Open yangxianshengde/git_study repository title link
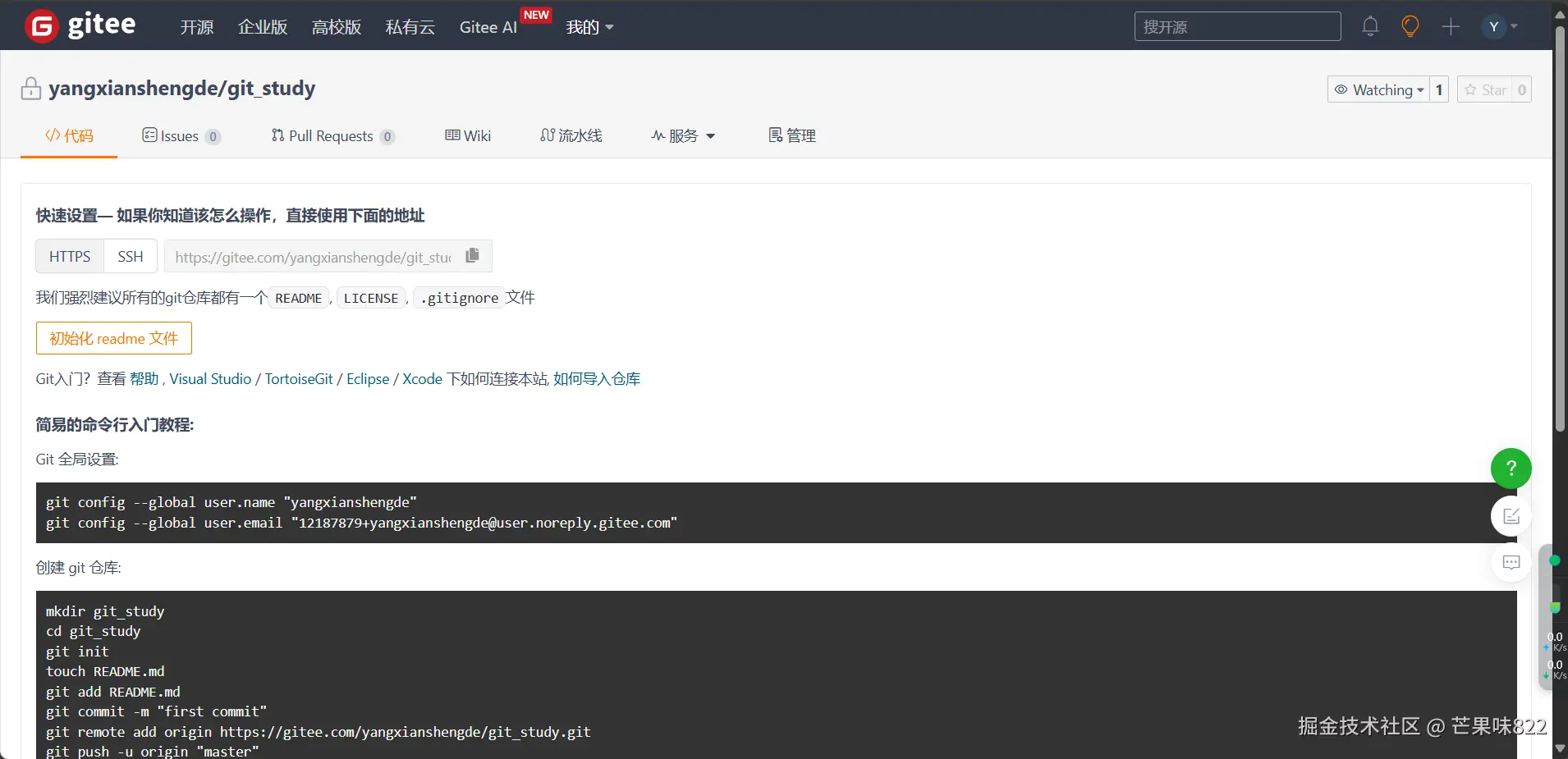 [181, 88]
